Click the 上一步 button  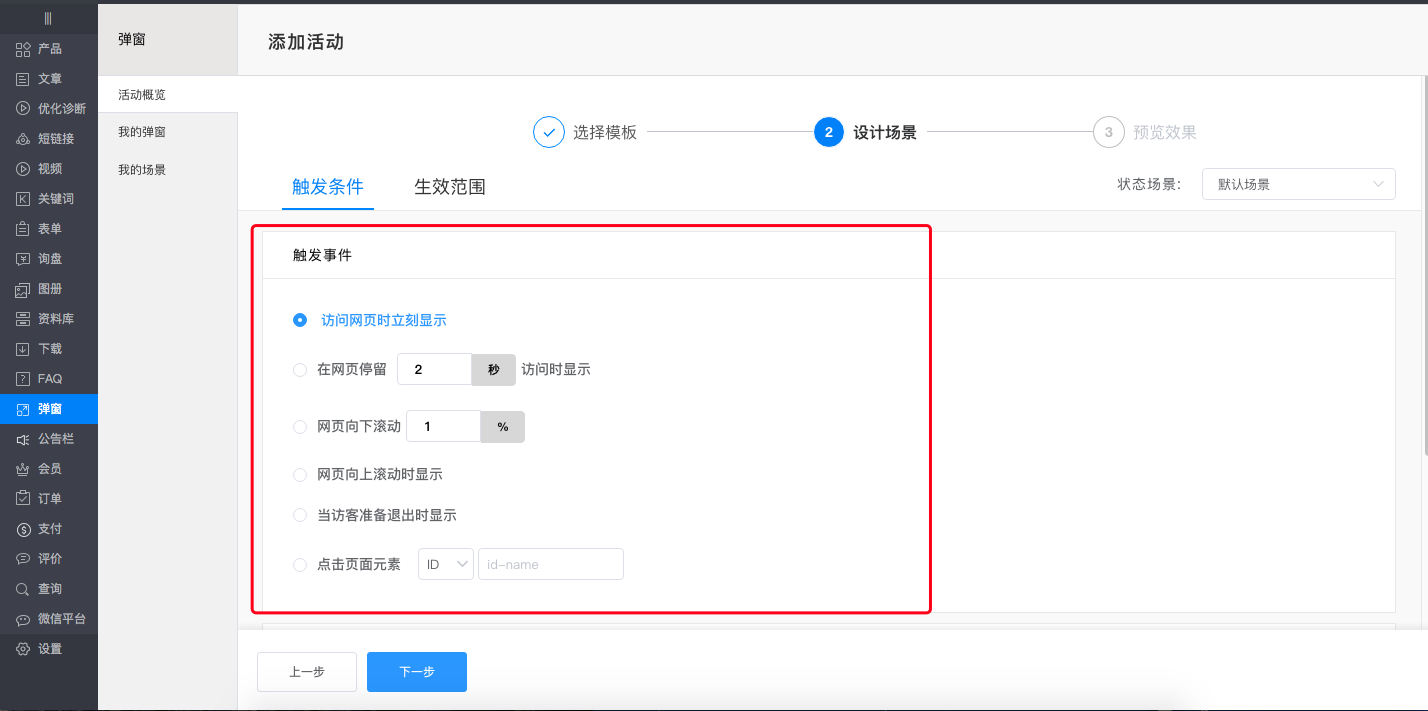(306, 671)
